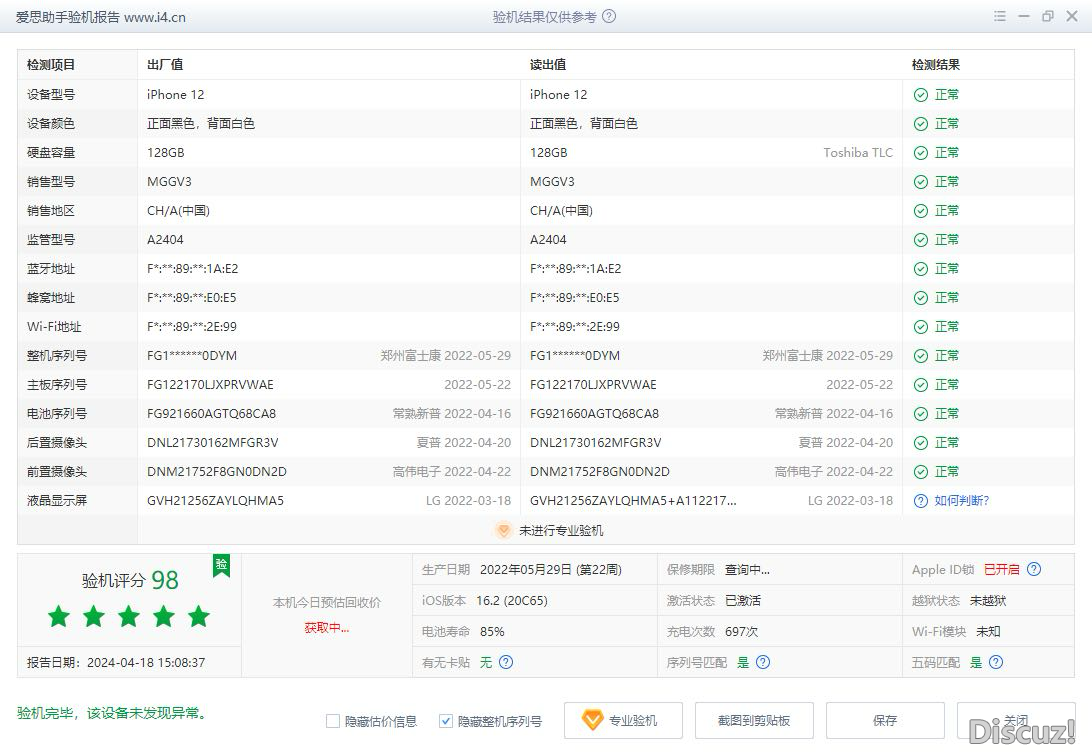This screenshot has width=1092, height=756.
Task: Click the 正常 check icon for 销售地区
Action: coord(921,211)
